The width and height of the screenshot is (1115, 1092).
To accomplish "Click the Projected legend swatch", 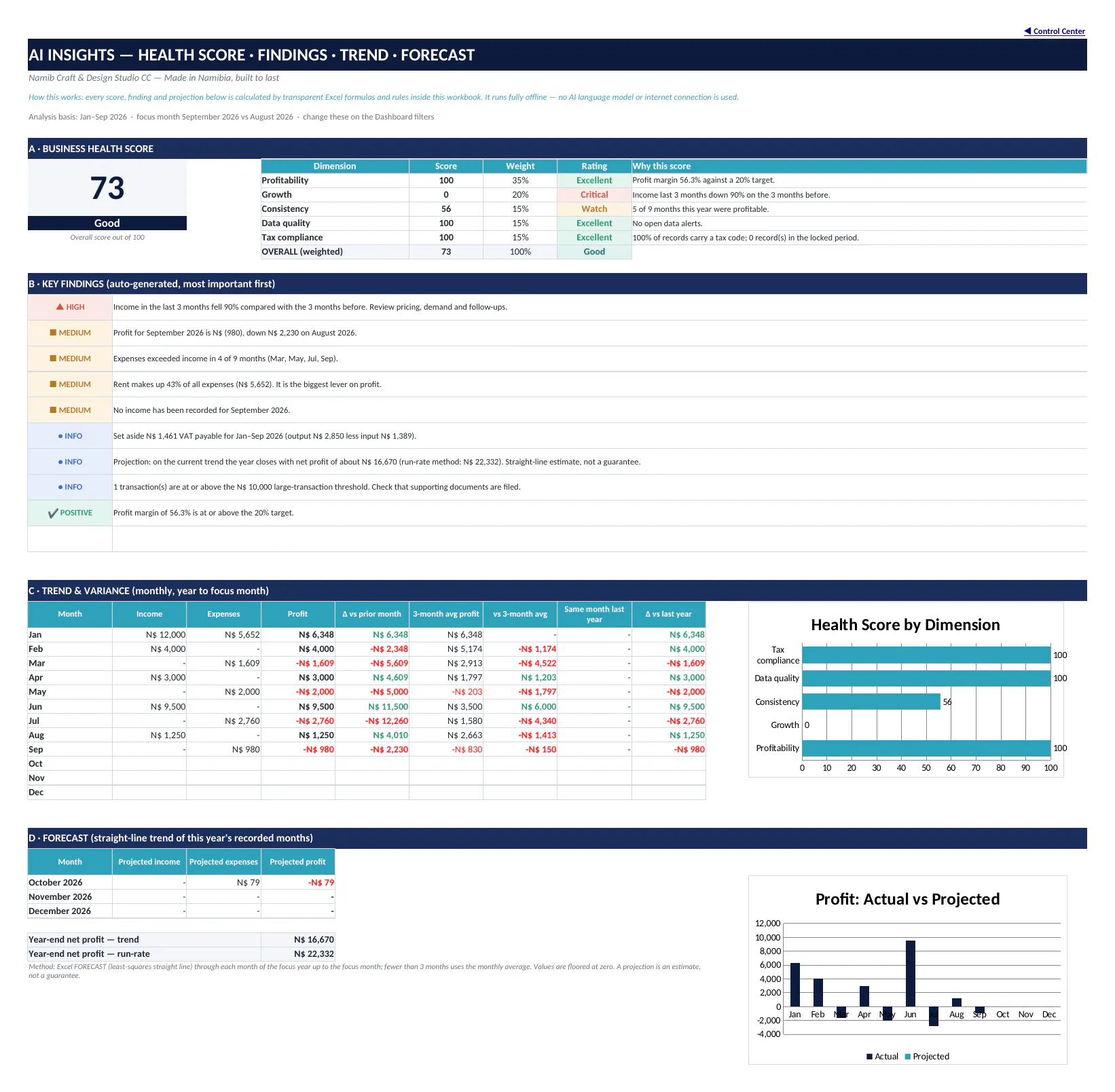I will (908, 1057).
